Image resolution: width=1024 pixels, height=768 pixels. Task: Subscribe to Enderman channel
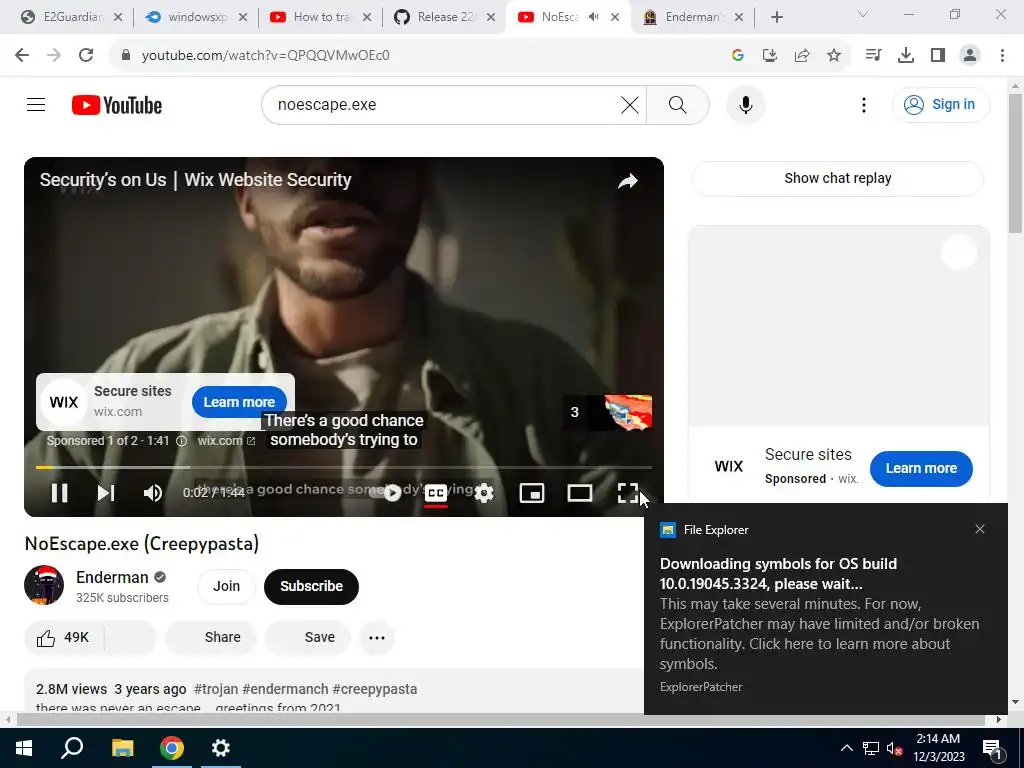click(311, 586)
